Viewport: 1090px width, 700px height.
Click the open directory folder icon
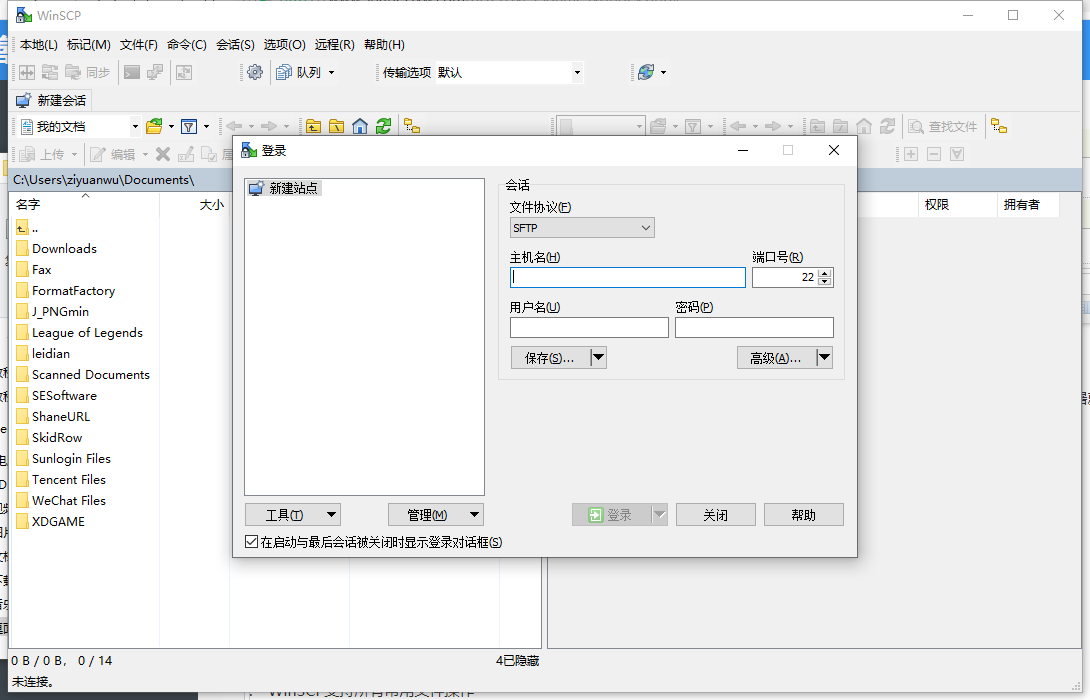[155, 125]
